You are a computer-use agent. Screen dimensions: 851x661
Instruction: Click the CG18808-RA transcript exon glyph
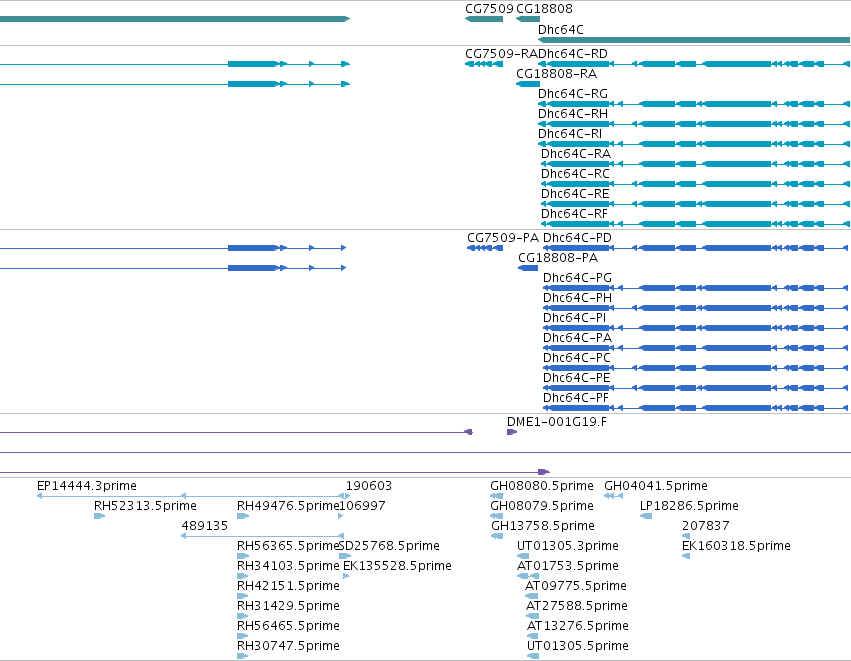click(528, 84)
